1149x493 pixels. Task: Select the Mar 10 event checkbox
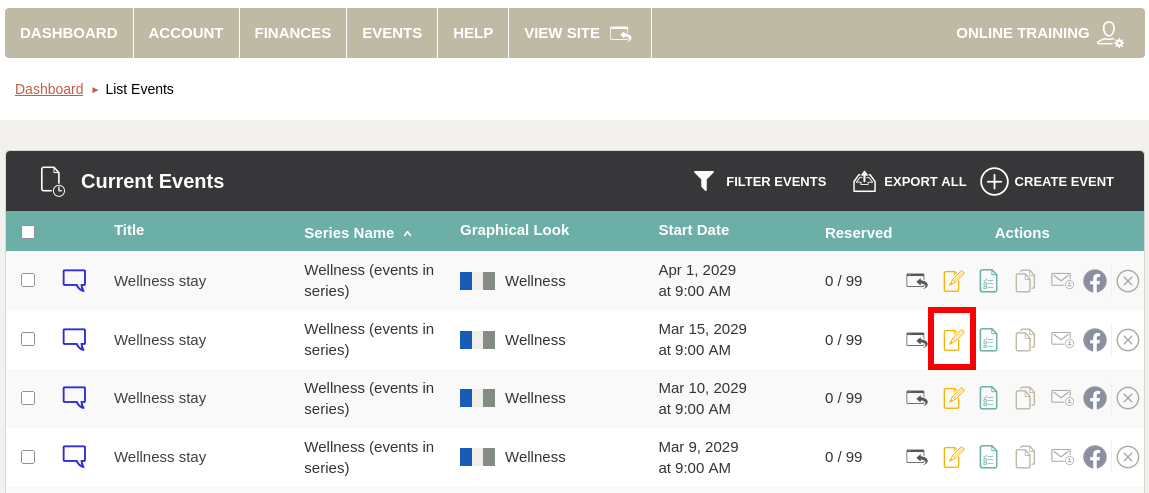click(28, 397)
